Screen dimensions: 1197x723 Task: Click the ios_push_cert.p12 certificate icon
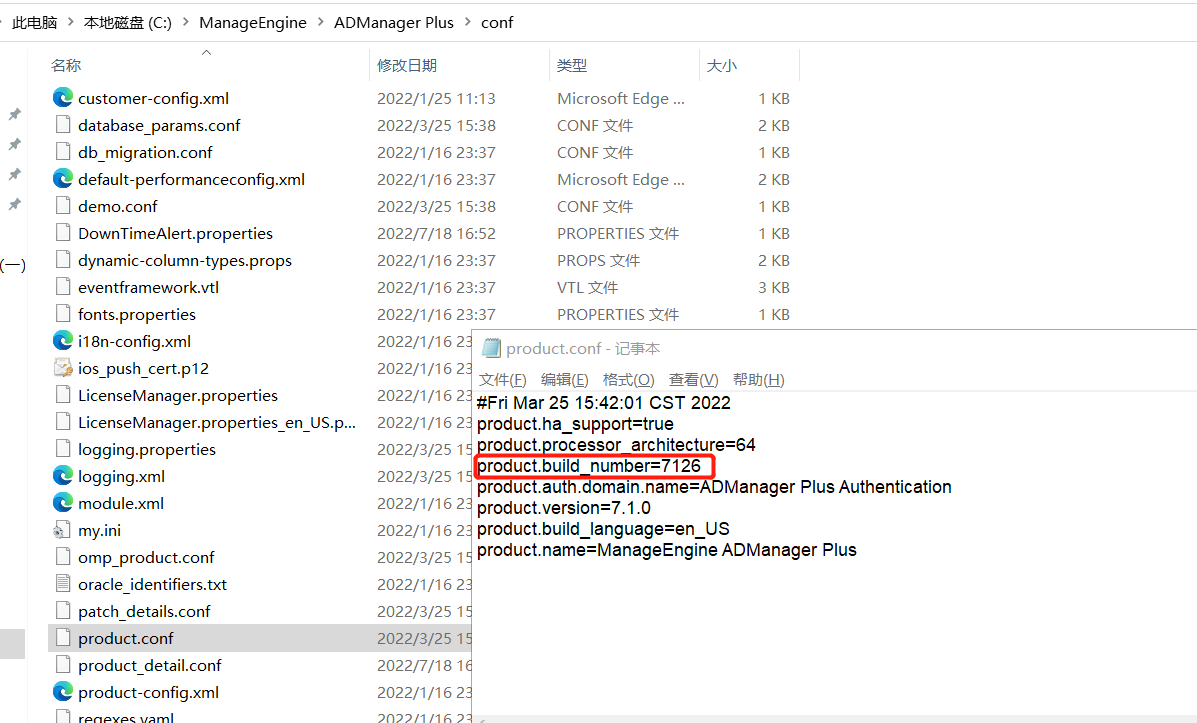pyautogui.click(x=63, y=368)
